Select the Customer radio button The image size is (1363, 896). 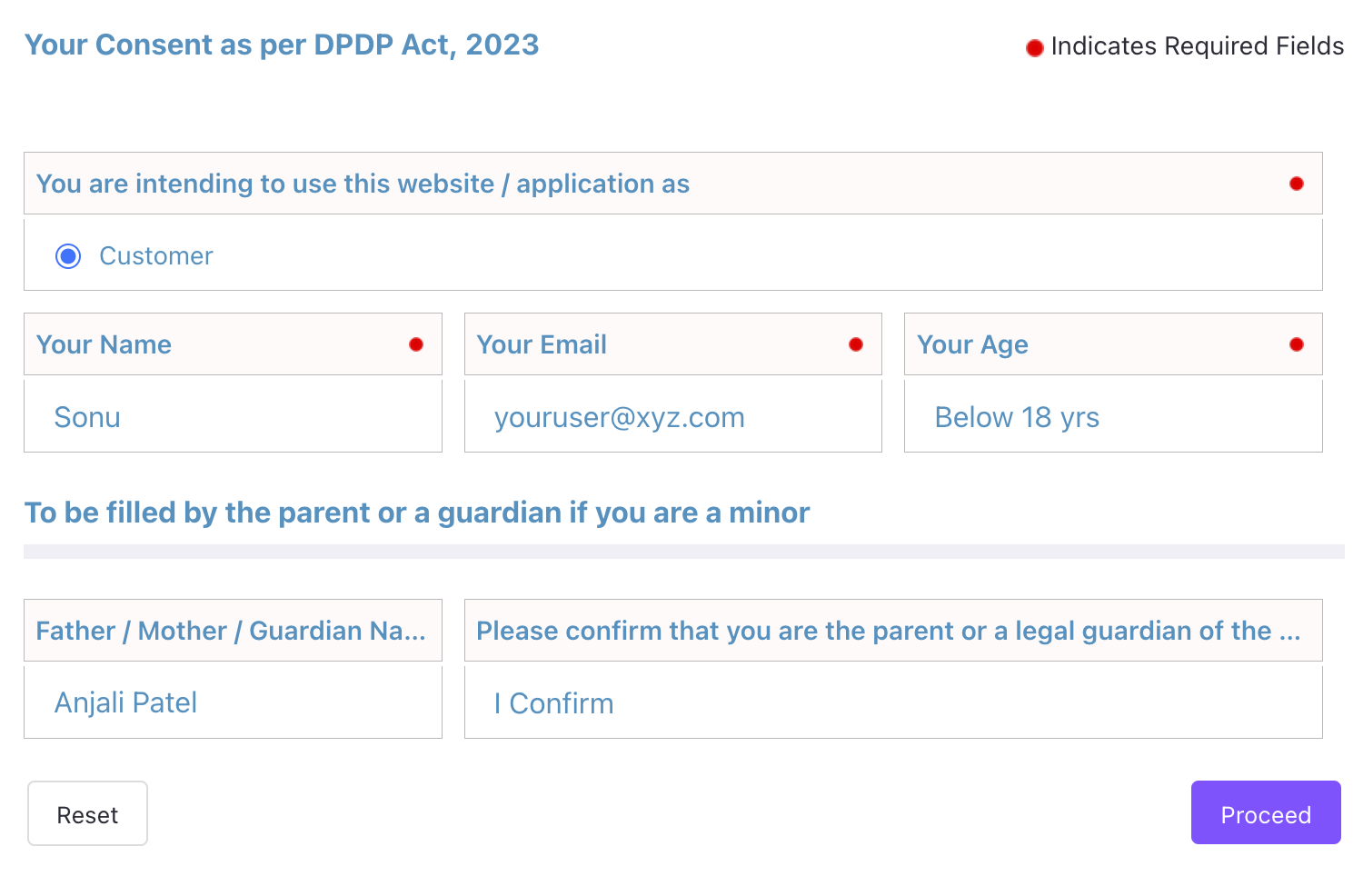pos(68,256)
